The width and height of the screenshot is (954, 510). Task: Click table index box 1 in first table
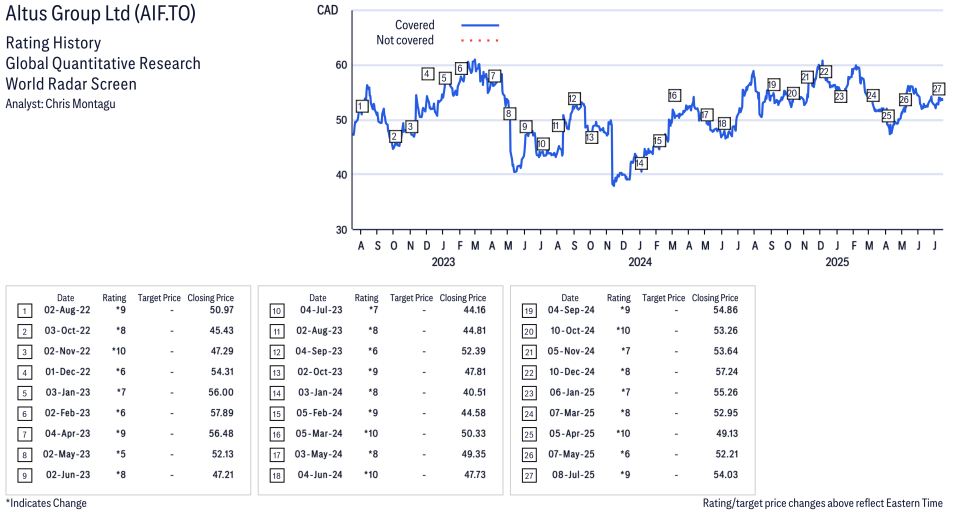(24, 311)
